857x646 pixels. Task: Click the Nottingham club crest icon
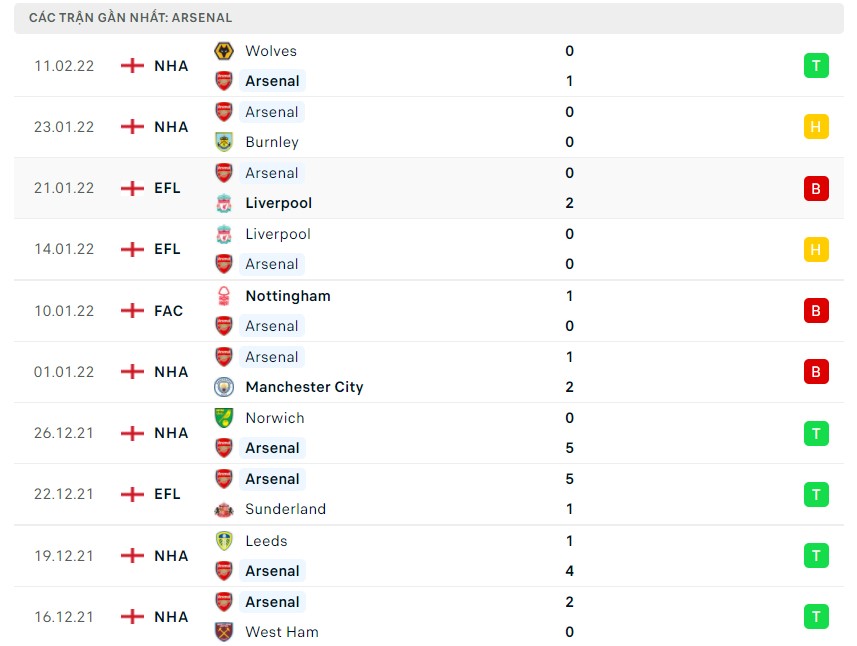[224, 296]
